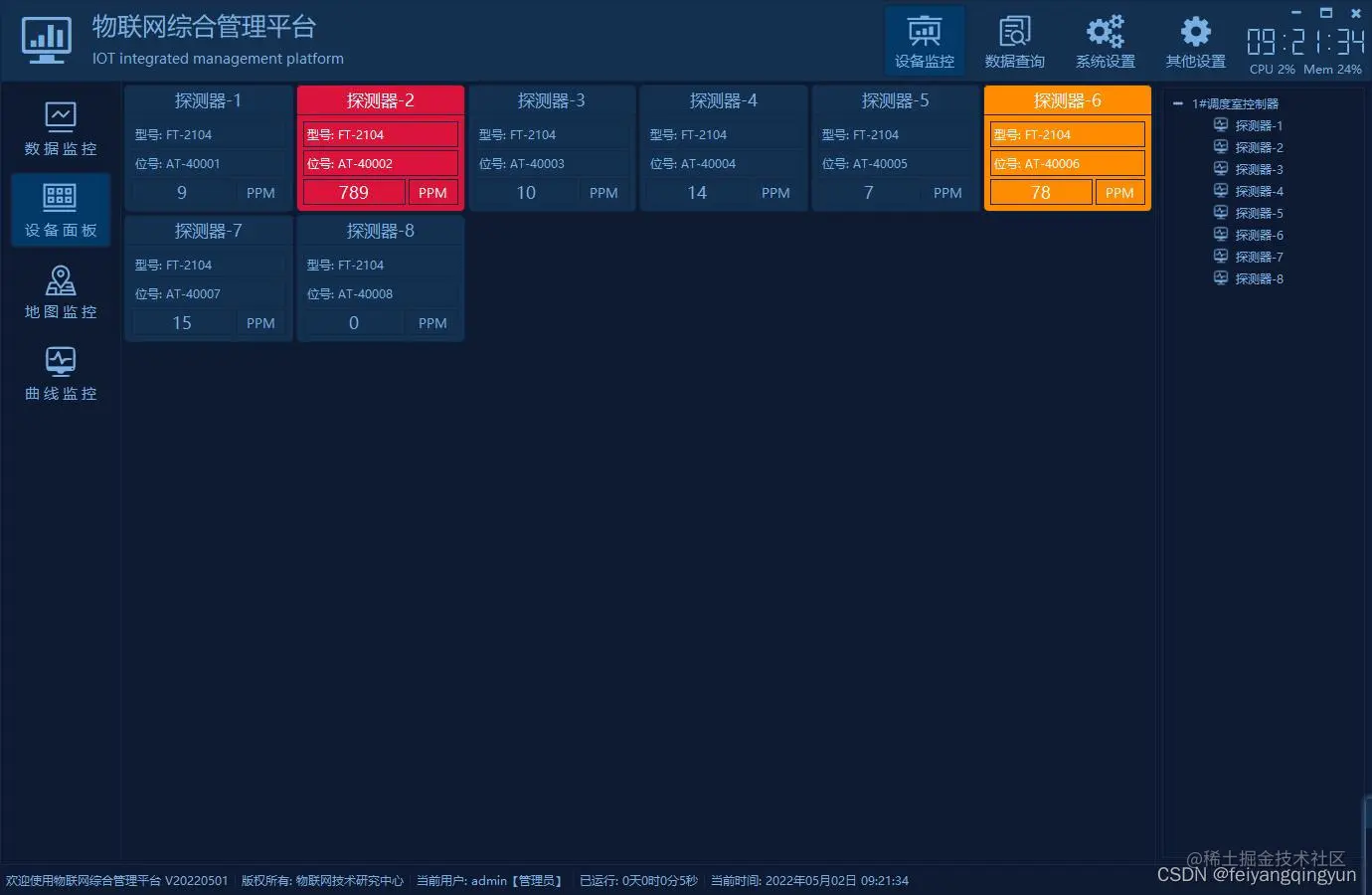
Task: Click the value 10 on 探测器-3
Action: (x=526, y=192)
